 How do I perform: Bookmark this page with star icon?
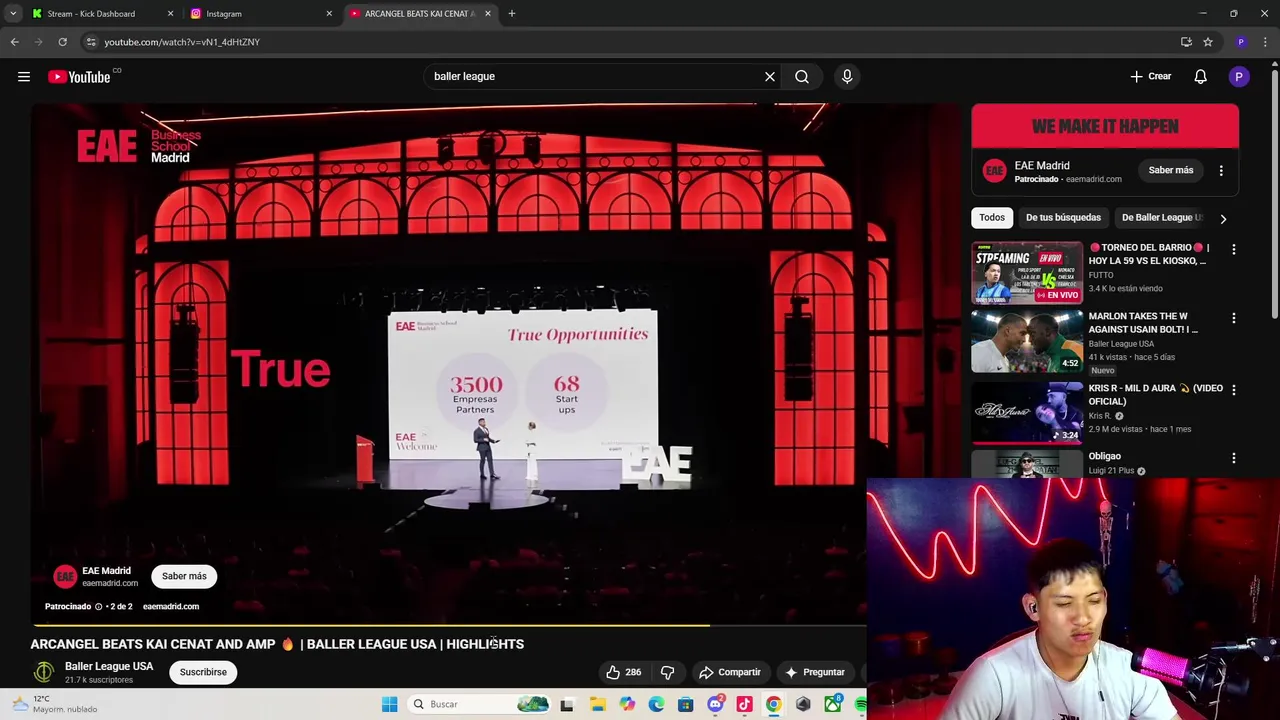[x=1208, y=42]
